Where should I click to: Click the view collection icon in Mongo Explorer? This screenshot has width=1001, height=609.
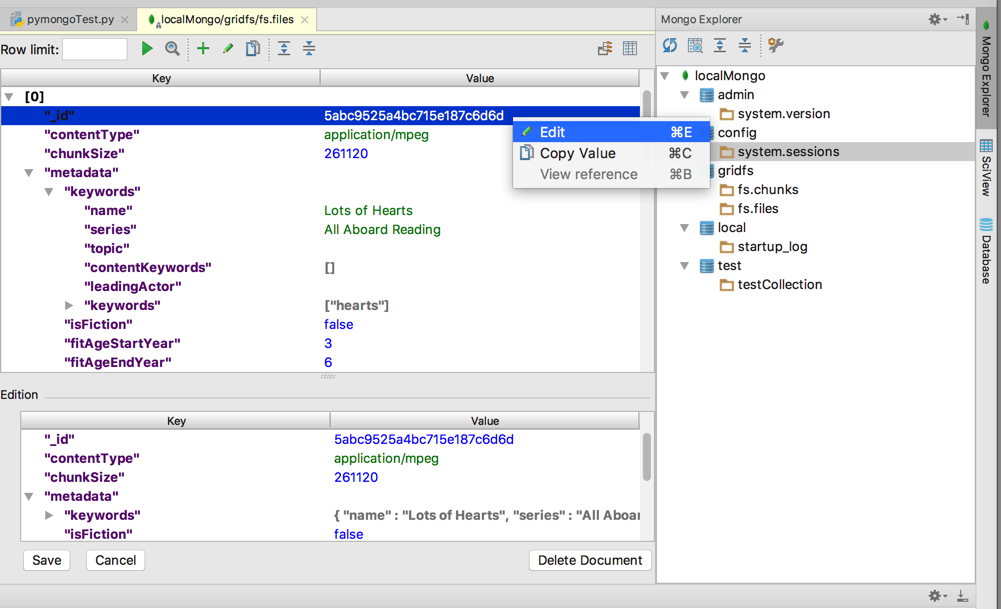coord(695,46)
